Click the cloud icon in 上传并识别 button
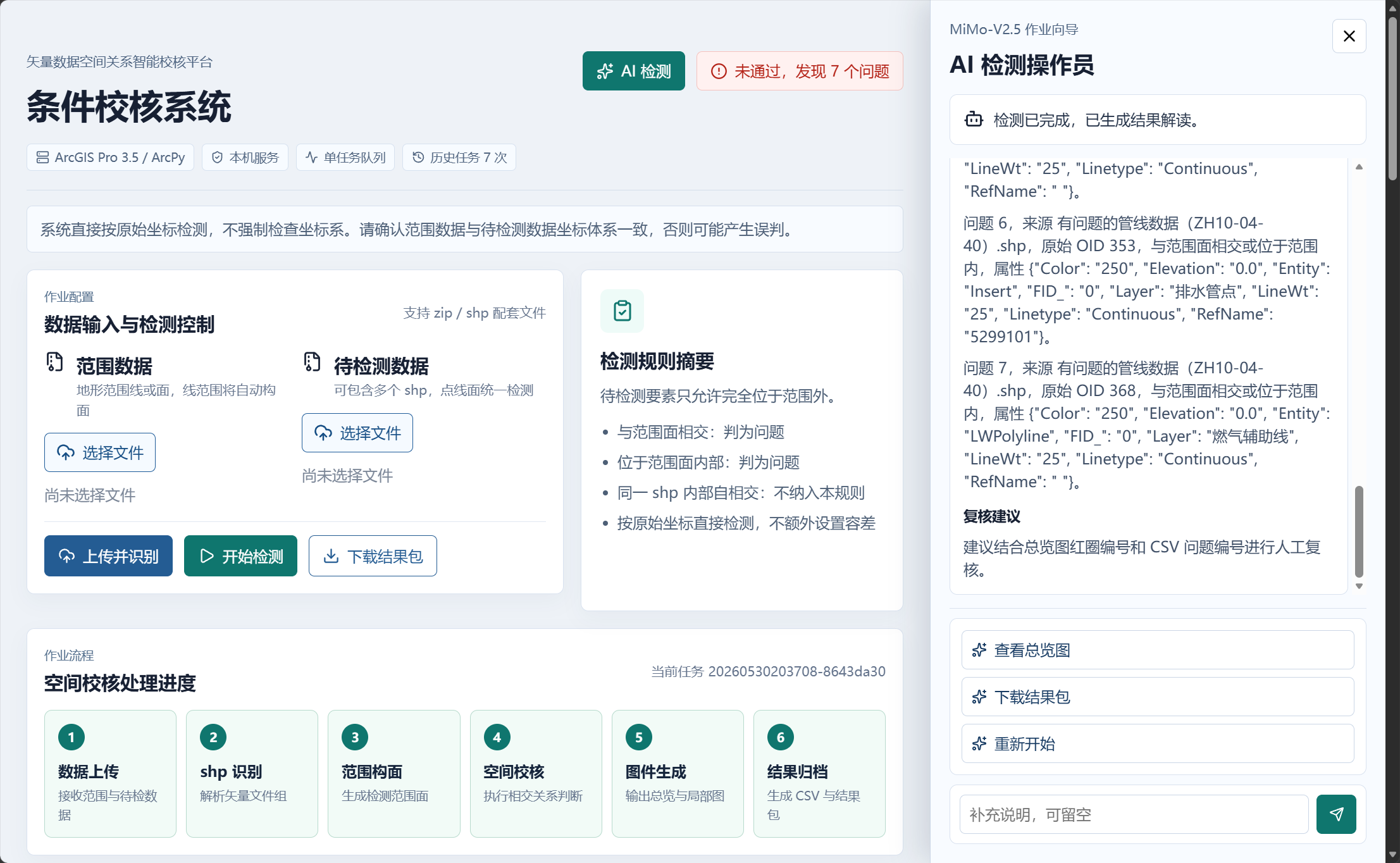 (x=66, y=556)
